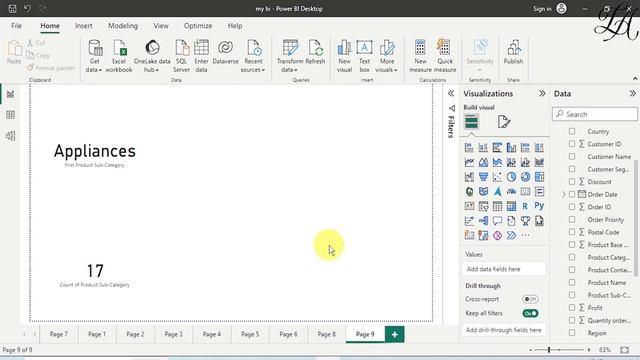
Task: Click Sign in link
Action: point(542,9)
